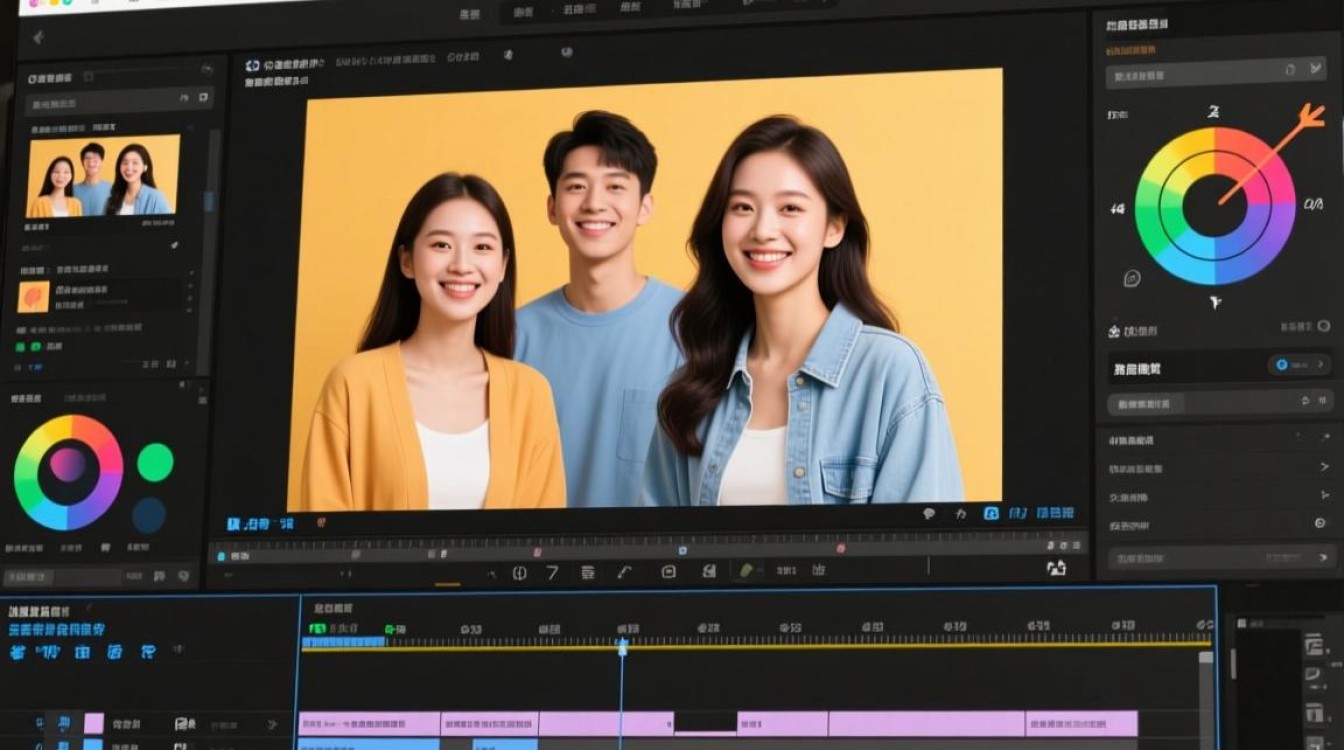The image size is (1344, 750).
Task: Click the blue square icon under preview
Action: (x=991, y=513)
